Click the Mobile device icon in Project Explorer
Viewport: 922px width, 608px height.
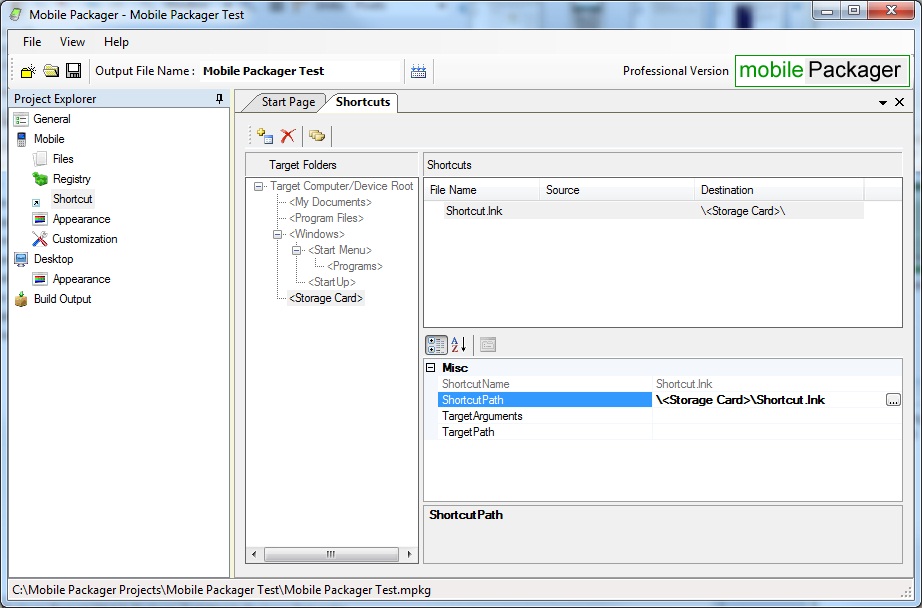[22, 139]
